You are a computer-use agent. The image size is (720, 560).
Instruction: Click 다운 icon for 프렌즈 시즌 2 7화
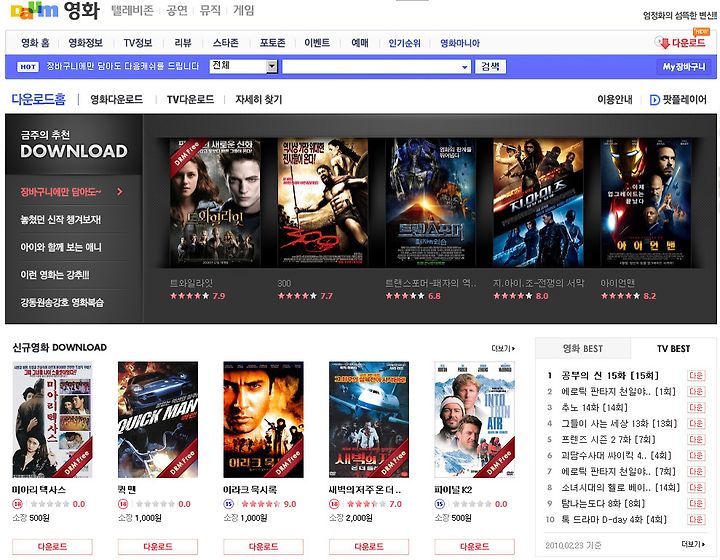(696, 439)
